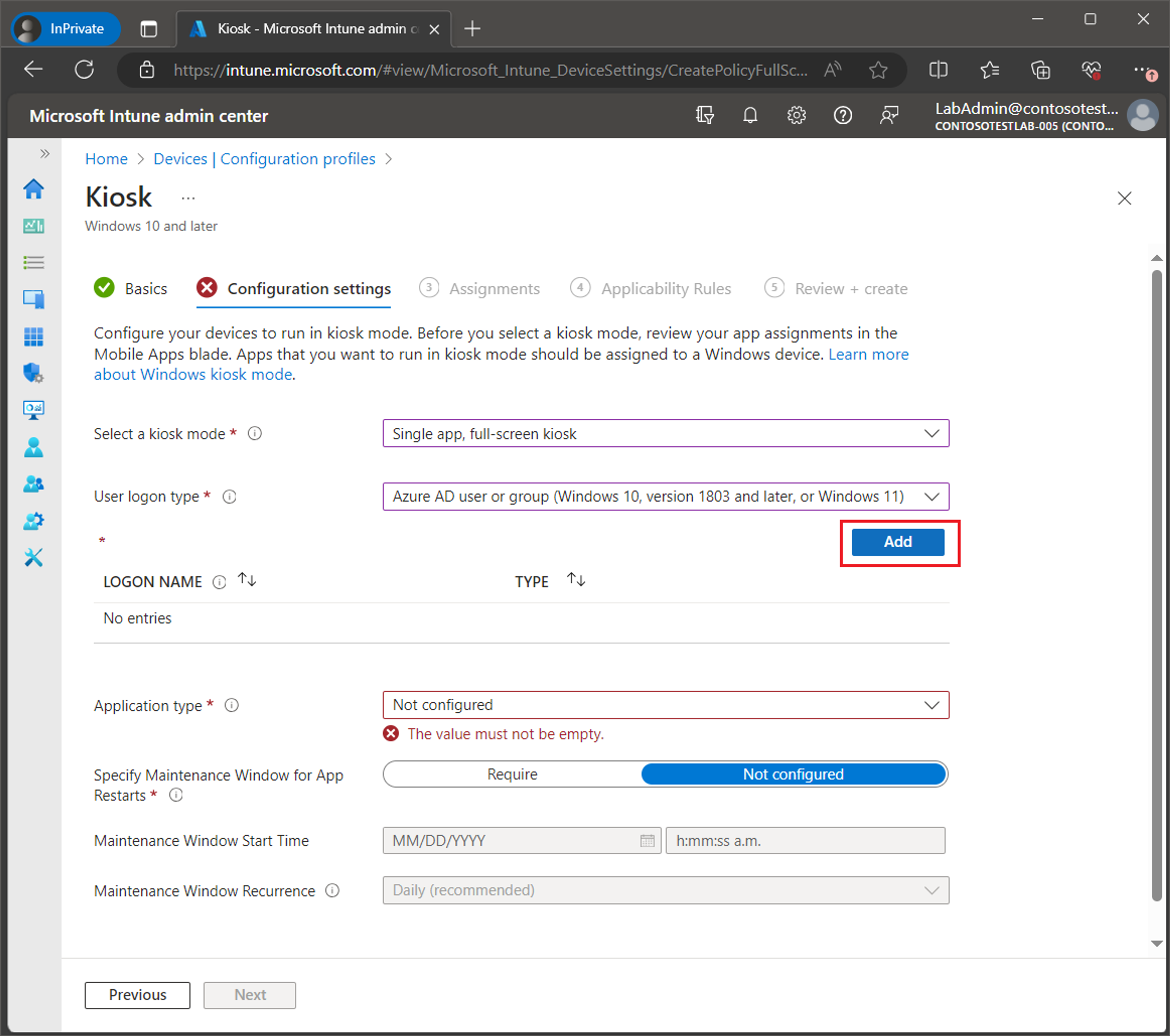Open the All services list icon

tap(34, 263)
